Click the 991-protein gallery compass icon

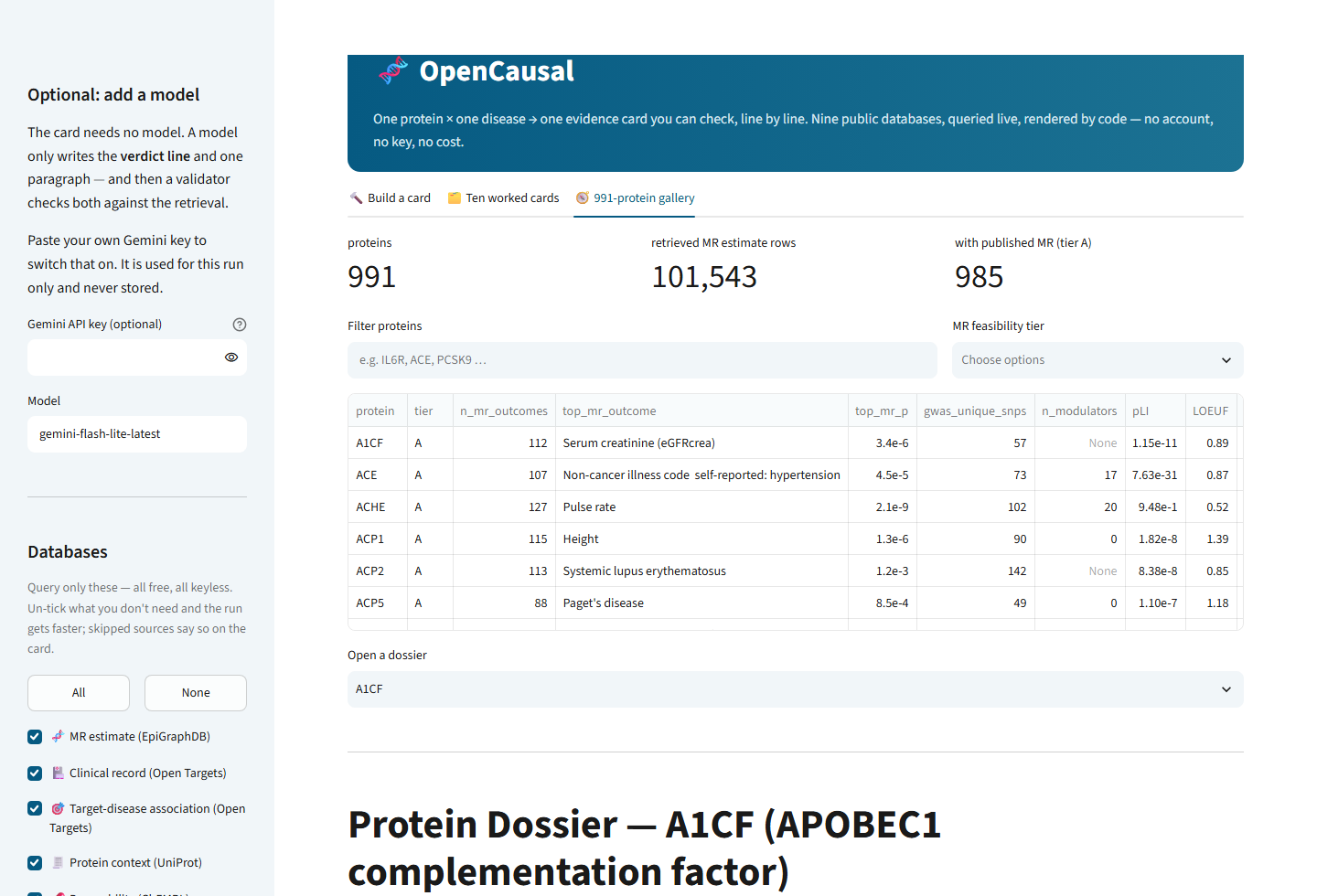coord(582,197)
